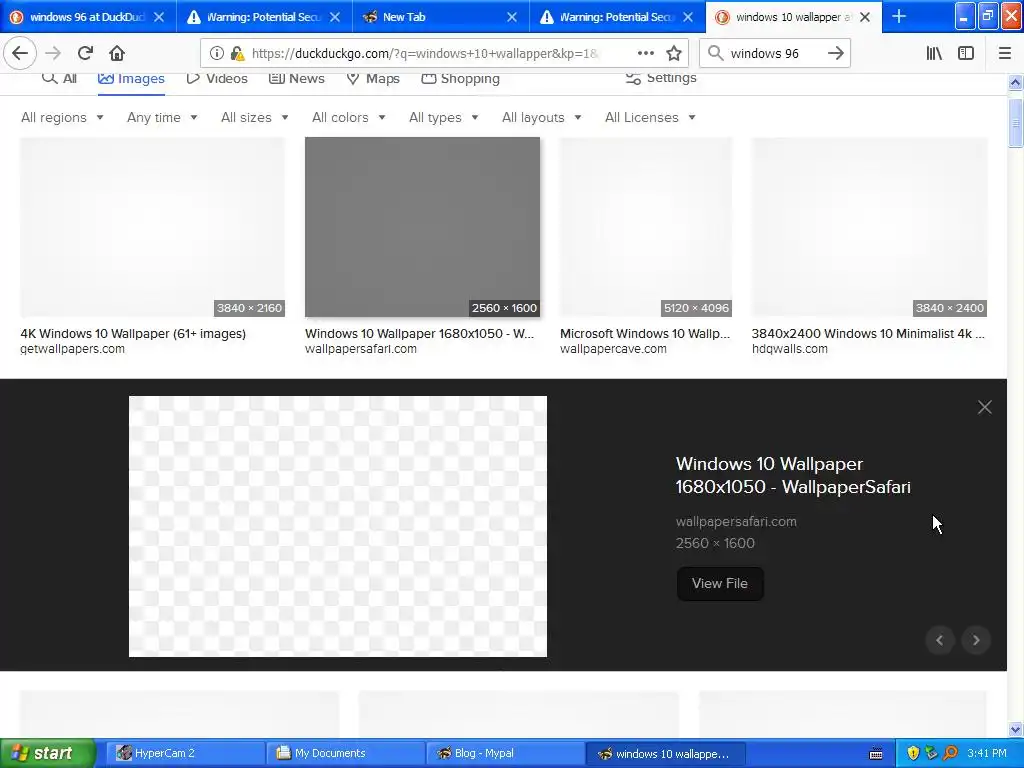This screenshot has height=768, width=1024.
Task: Open the browser hamburger menu
Action: [x=1004, y=54]
